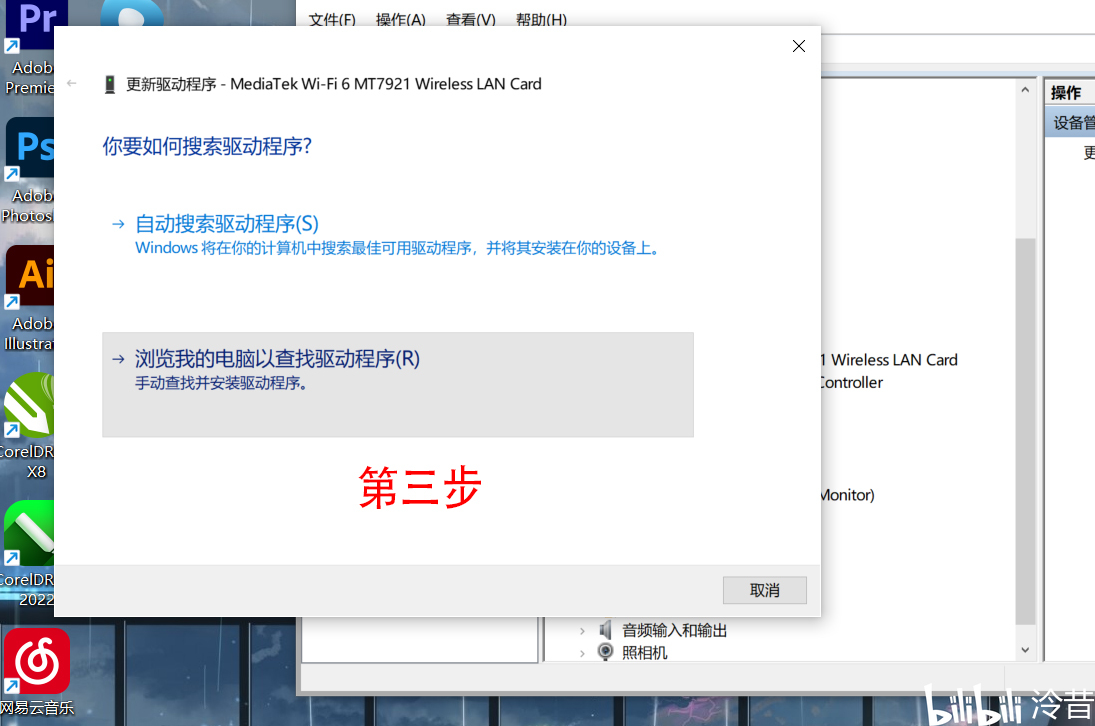Open Adobe Photoshop desktop shortcut
The image size is (1095, 726).
[29, 170]
